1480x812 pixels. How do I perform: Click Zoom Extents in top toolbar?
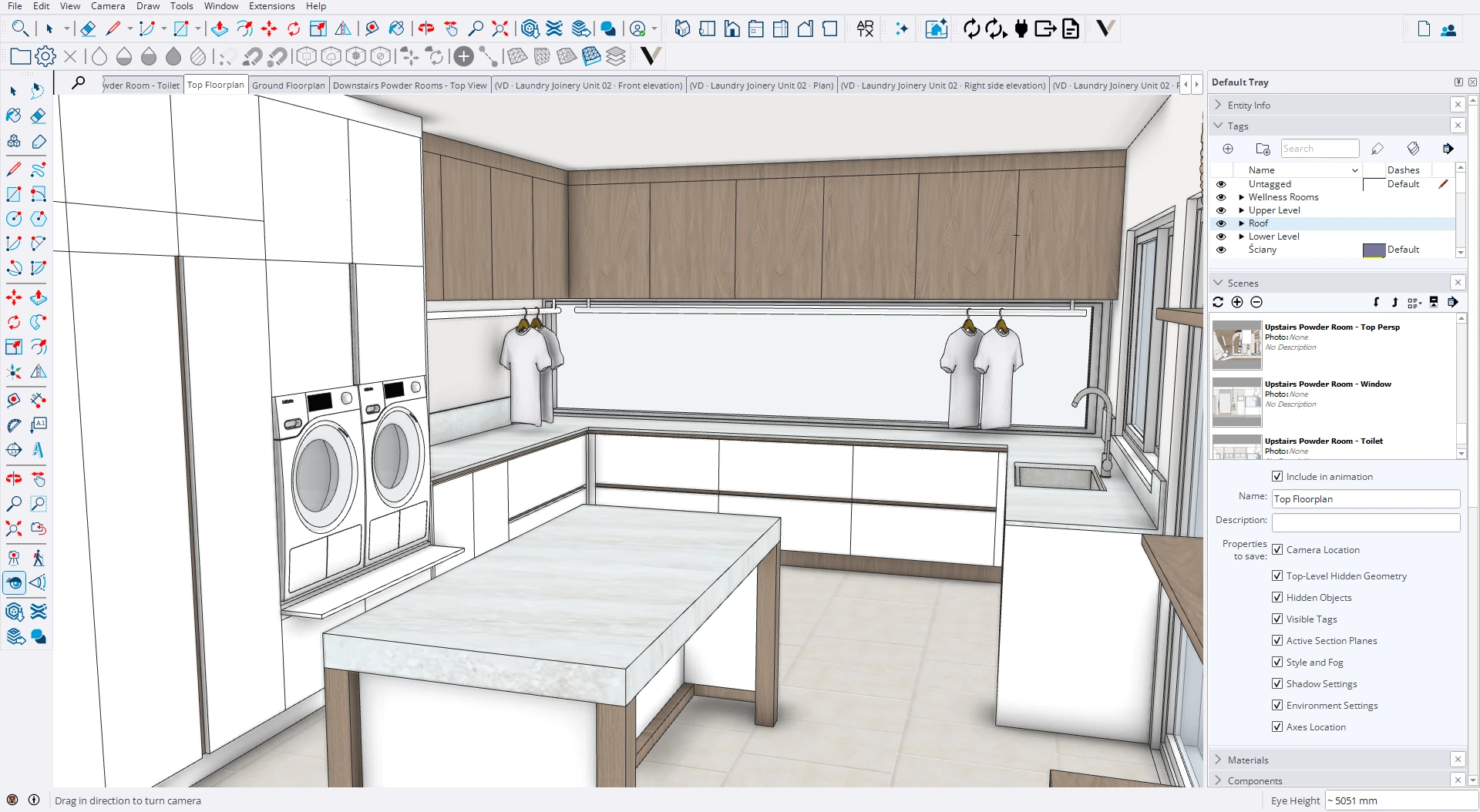pyautogui.click(x=500, y=29)
